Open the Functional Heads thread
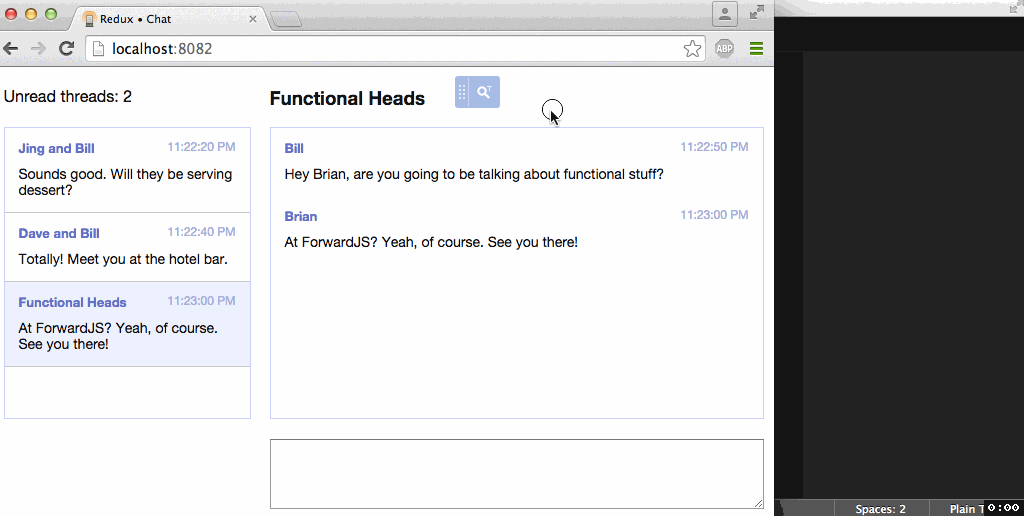This screenshot has width=1024, height=516. click(x=127, y=324)
